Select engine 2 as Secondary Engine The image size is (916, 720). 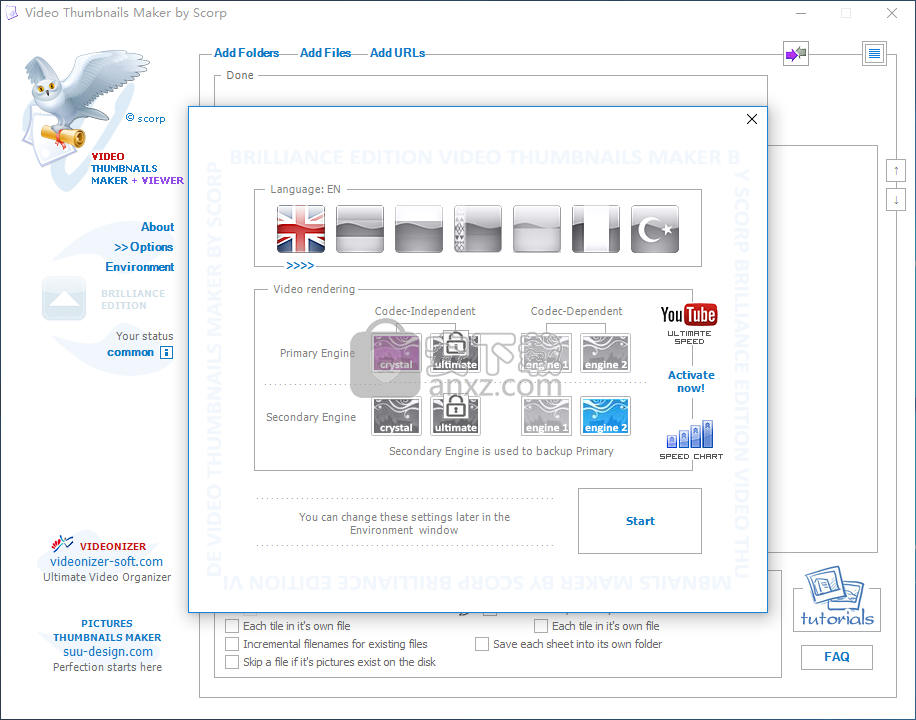coord(606,416)
